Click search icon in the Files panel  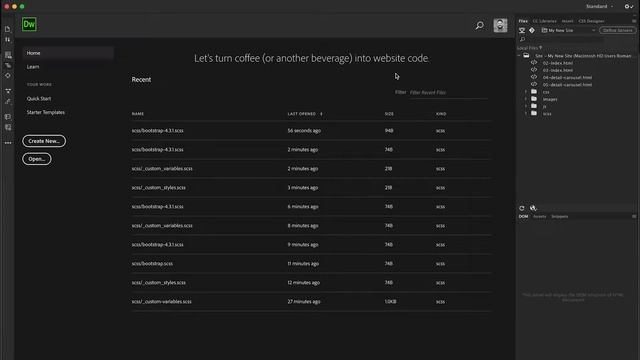pyautogui.click(x=522, y=40)
